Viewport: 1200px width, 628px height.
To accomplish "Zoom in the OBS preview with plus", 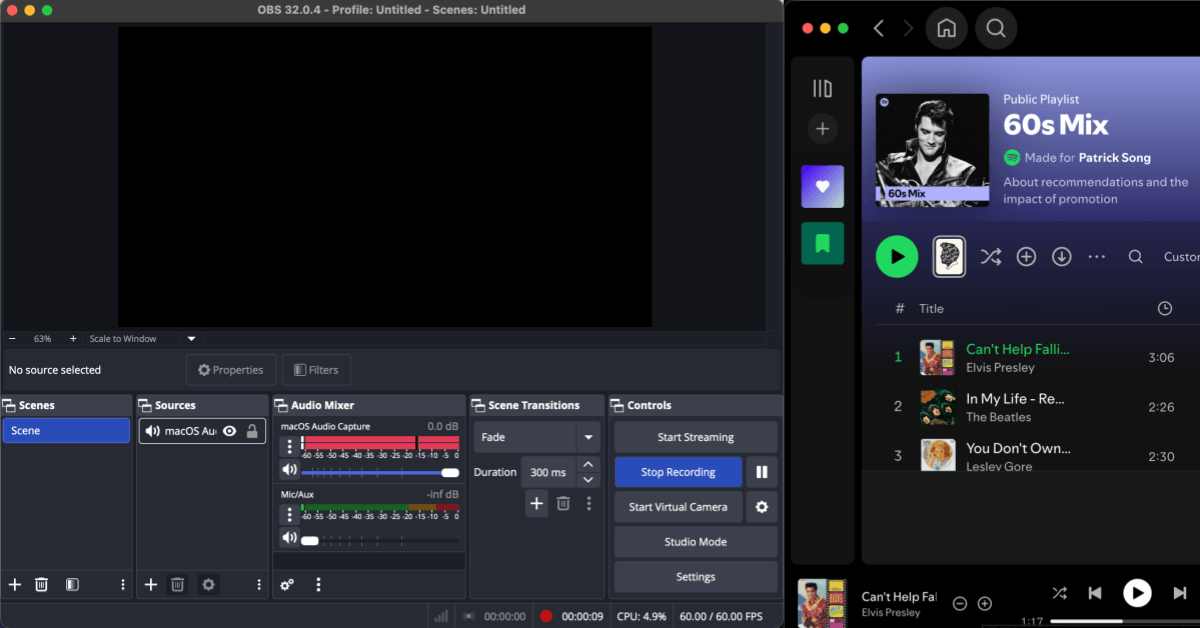I will pos(73,339).
